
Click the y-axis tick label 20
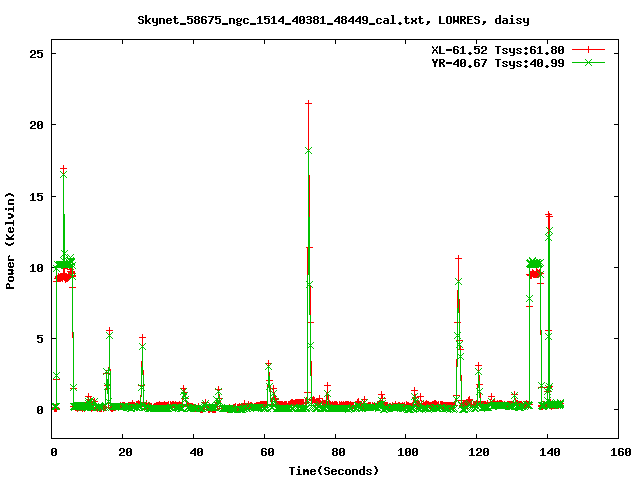pyautogui.click(x=37, y=125)
